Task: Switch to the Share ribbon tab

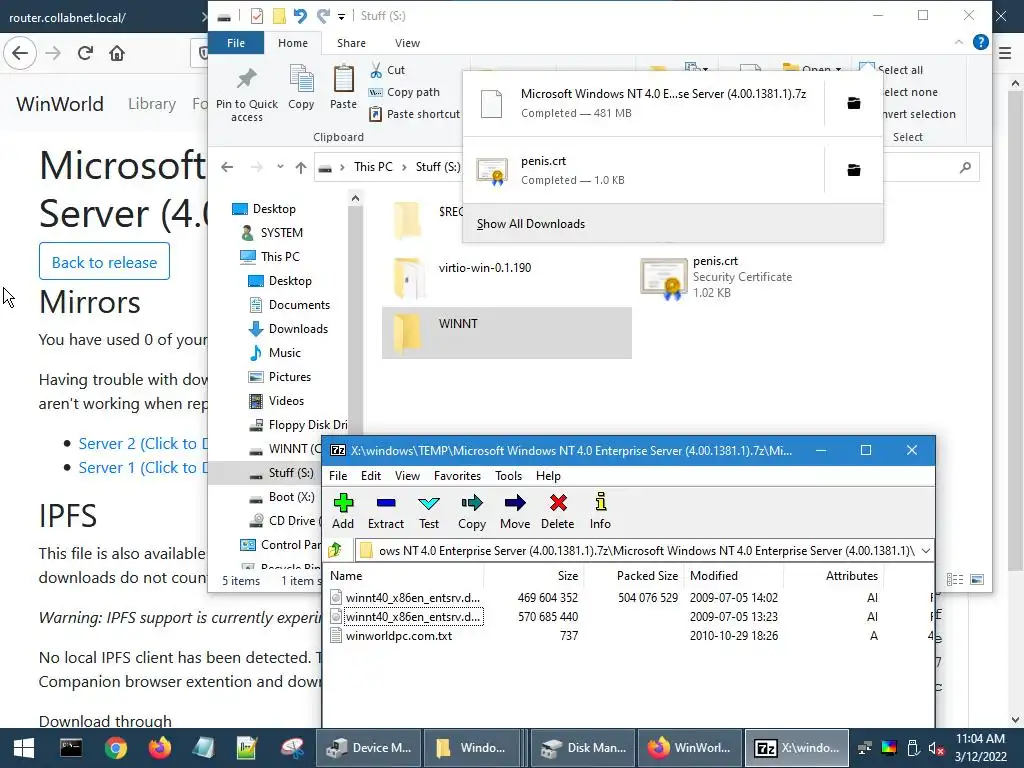Action: (351, 43)
